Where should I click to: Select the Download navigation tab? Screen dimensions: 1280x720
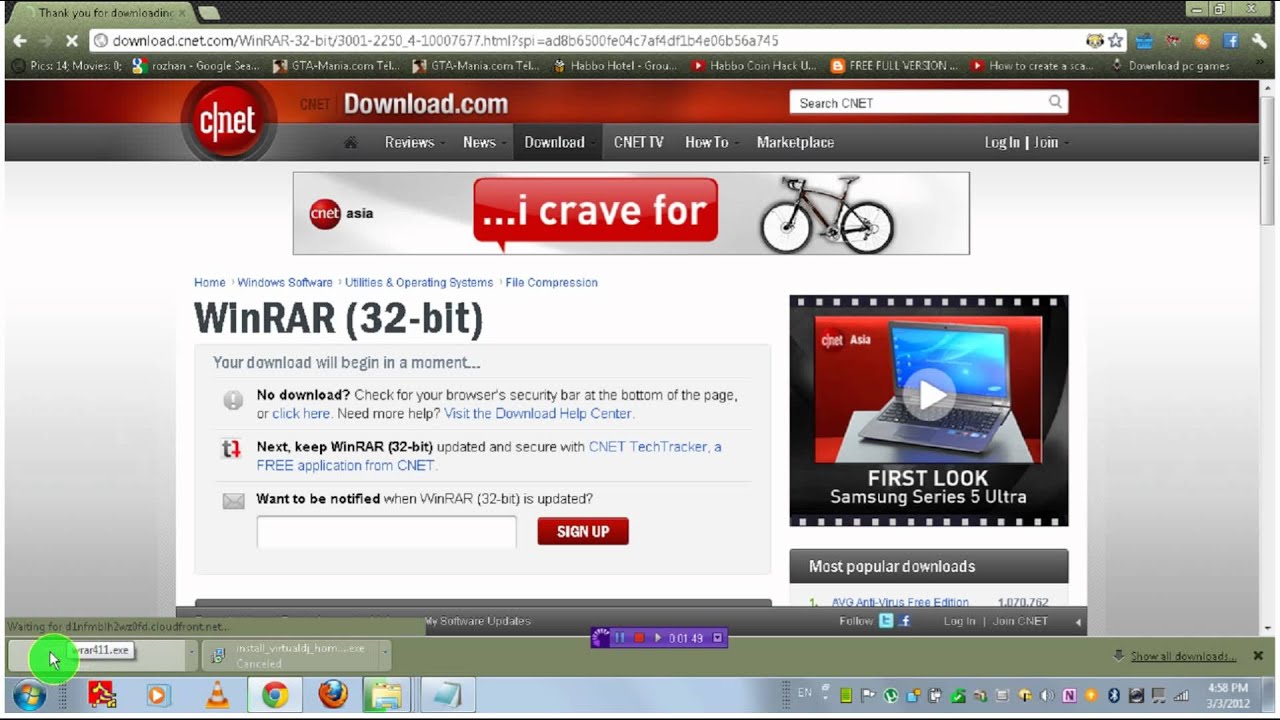click(555, 142)
